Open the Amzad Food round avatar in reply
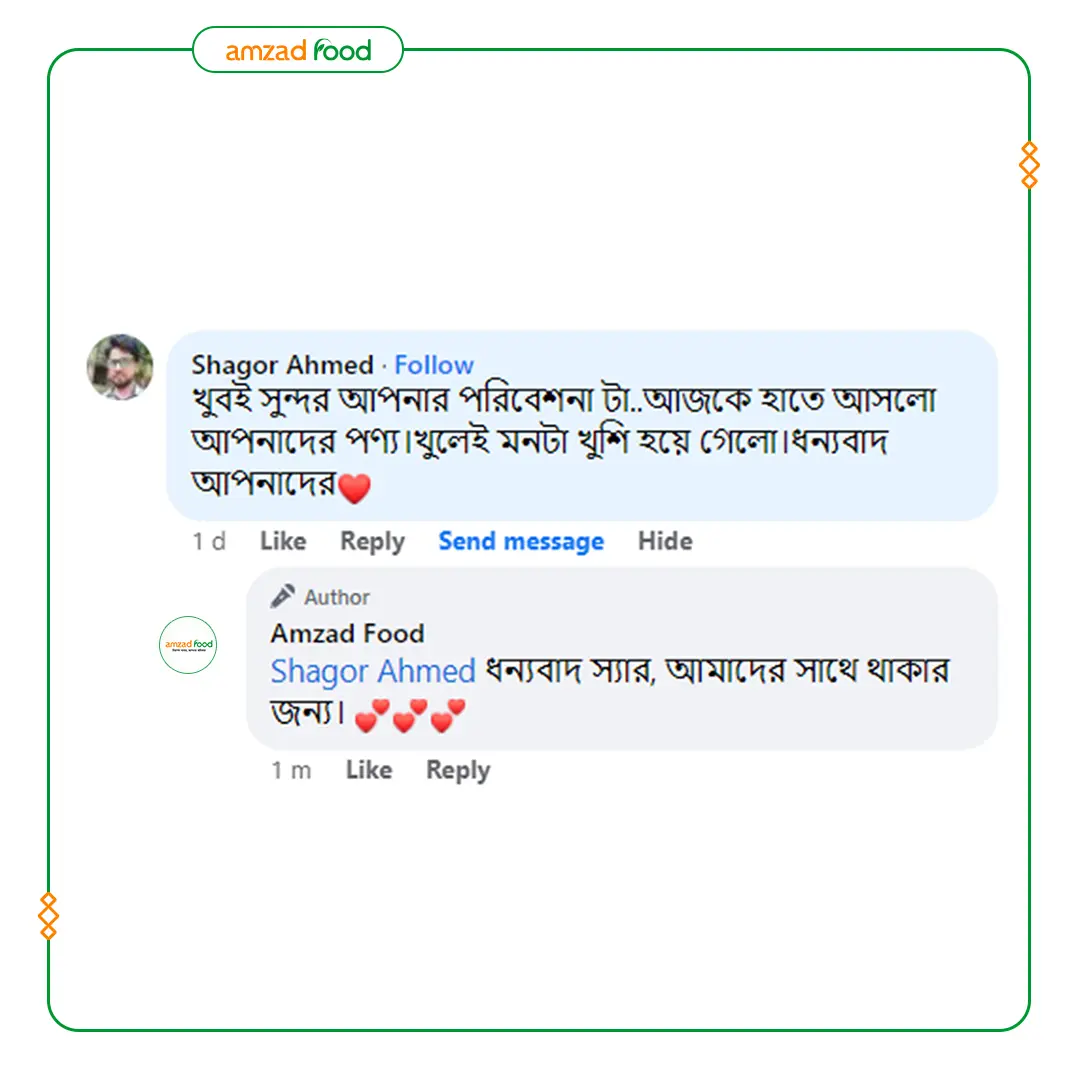The height and width of the screenshot is (1080, 1080). [188, 644]
